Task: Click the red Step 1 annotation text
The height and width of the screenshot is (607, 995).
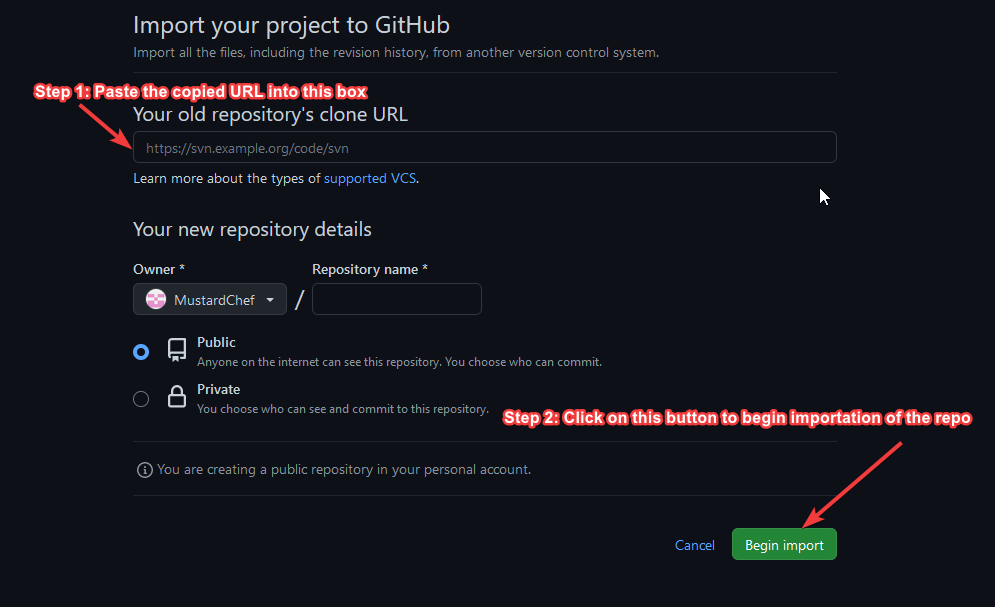Action: click(x=201, y=92)
